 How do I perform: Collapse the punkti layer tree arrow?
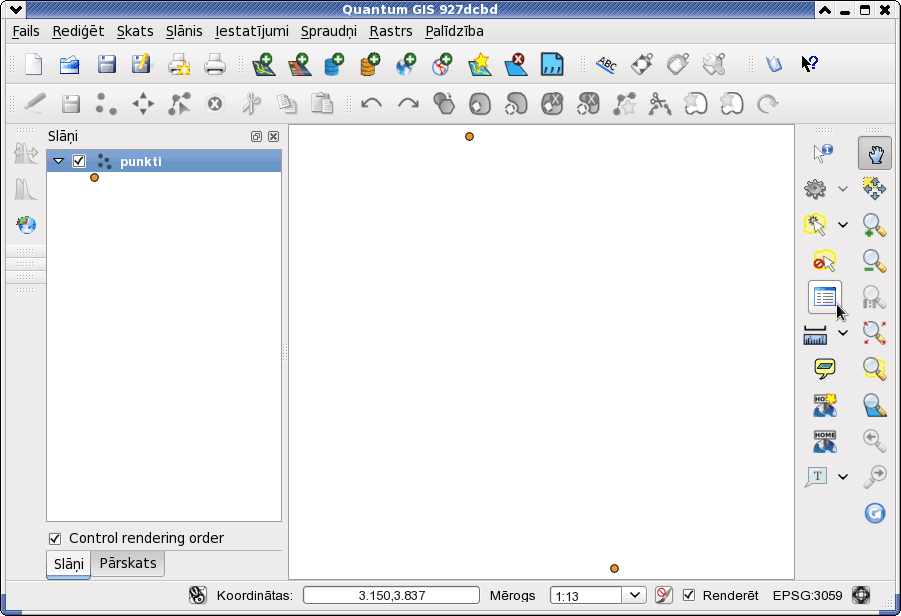(59, 161)
